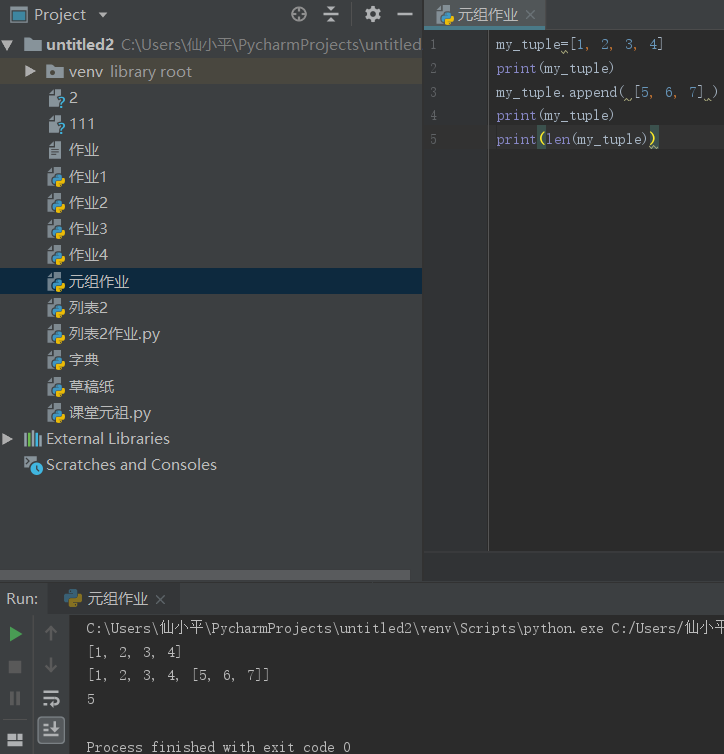This screenshot has width=724, height=754.
Task: Select the 元组作业 run tab
Action: [117, 599]
